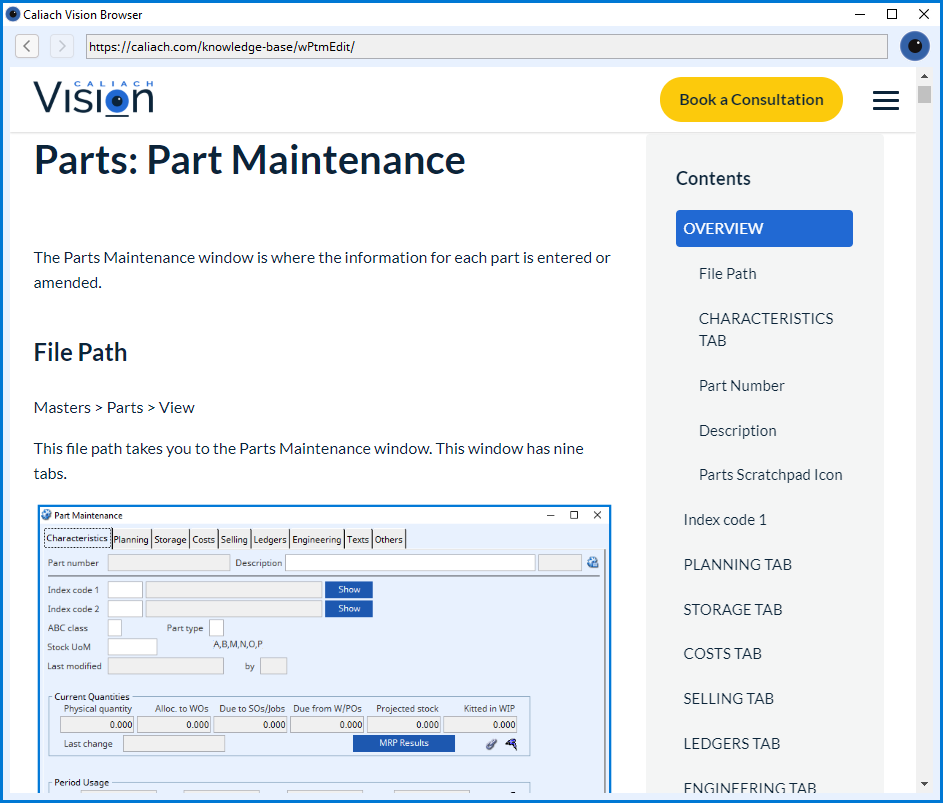Open COSTS TAB contents link
Viewport: 943px width, 803px height.
pos(722,654)
